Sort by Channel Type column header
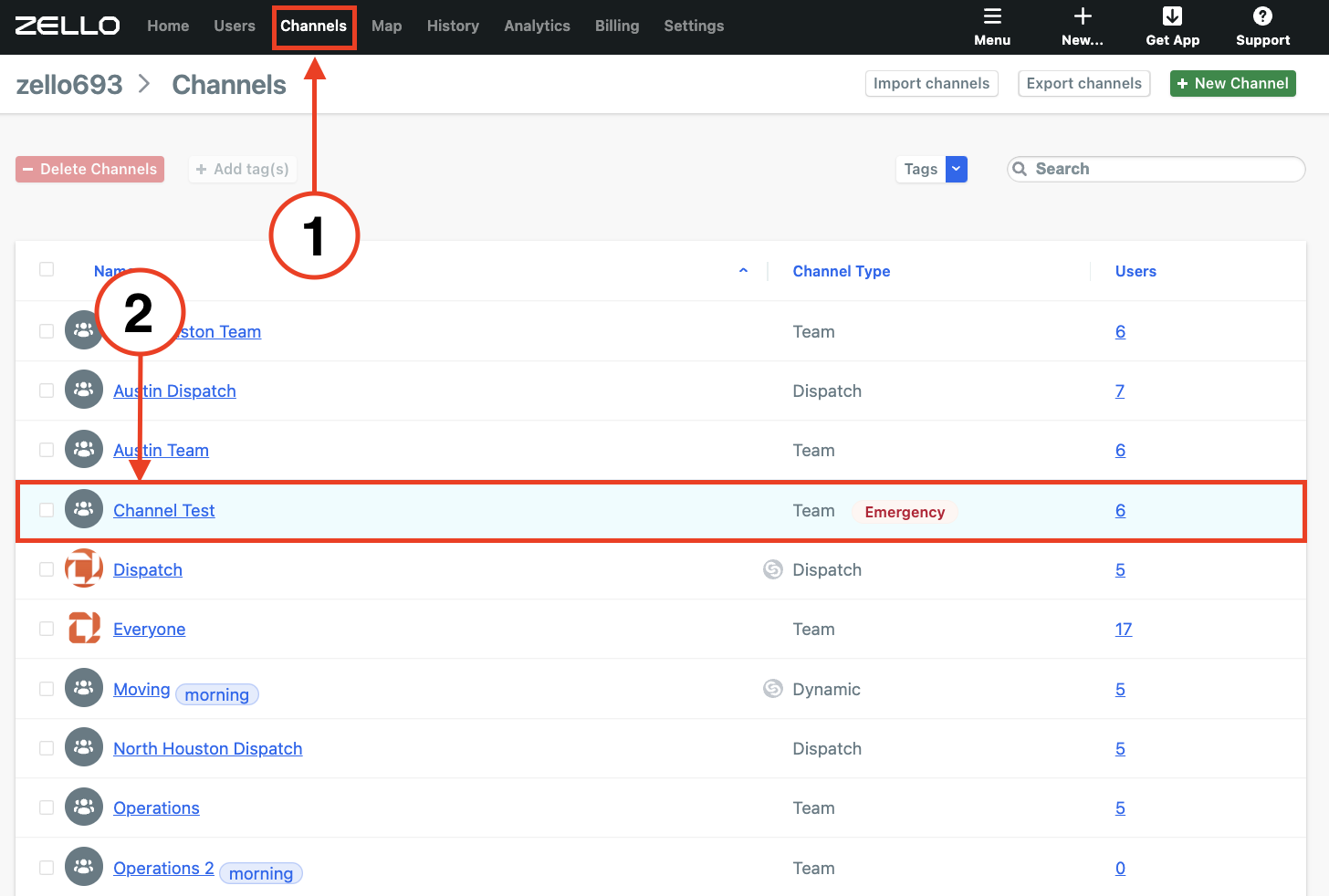This screenshot has height=896, width=1329. click(x=842, y=271)
